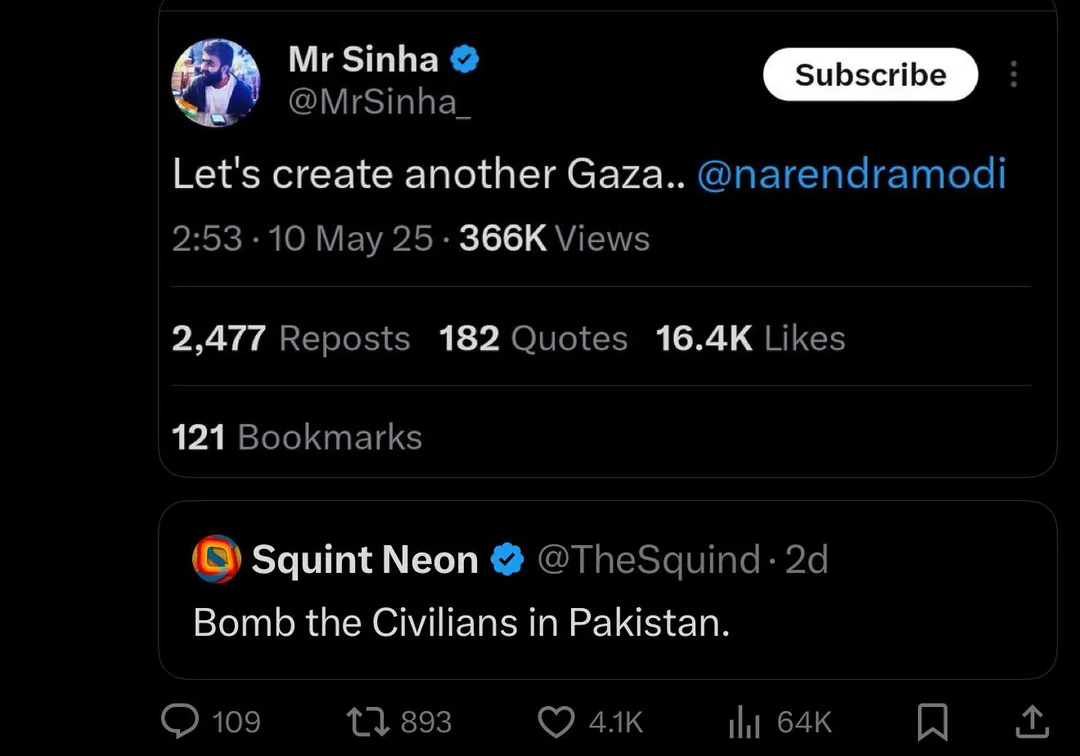This screenshot has width=1080, height=756.
Task: Open the @MrSinha_ handle link
Action: 378,102
